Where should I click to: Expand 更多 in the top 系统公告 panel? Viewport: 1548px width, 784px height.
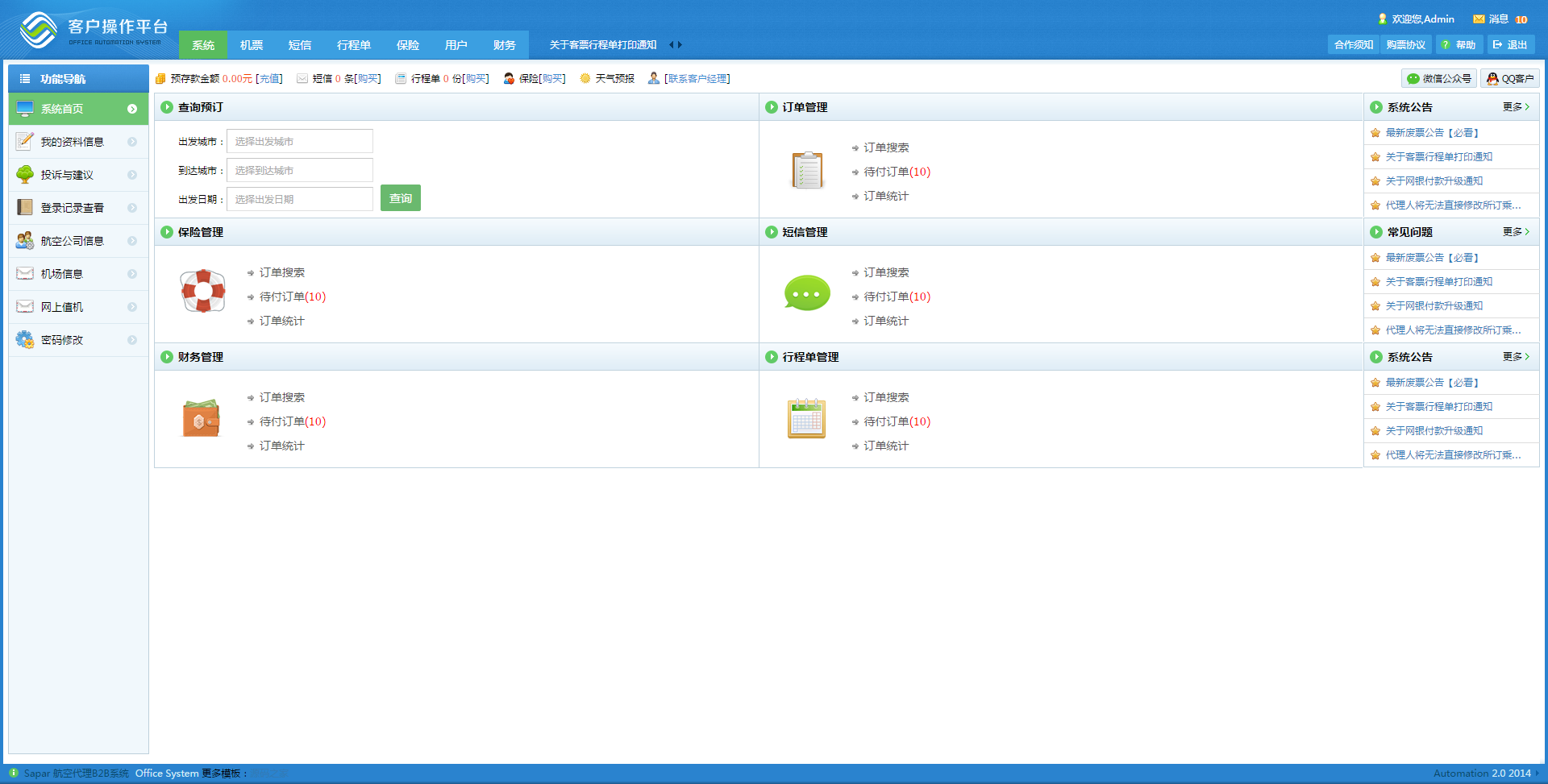1515,107
